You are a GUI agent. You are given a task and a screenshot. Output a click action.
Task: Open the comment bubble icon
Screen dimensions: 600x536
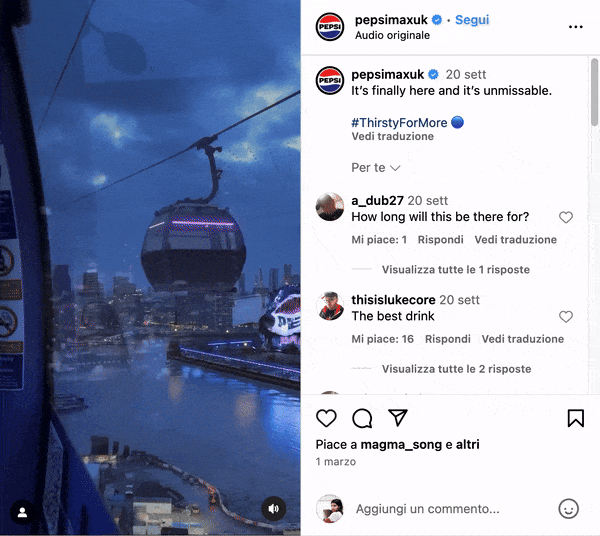(362, 418)
